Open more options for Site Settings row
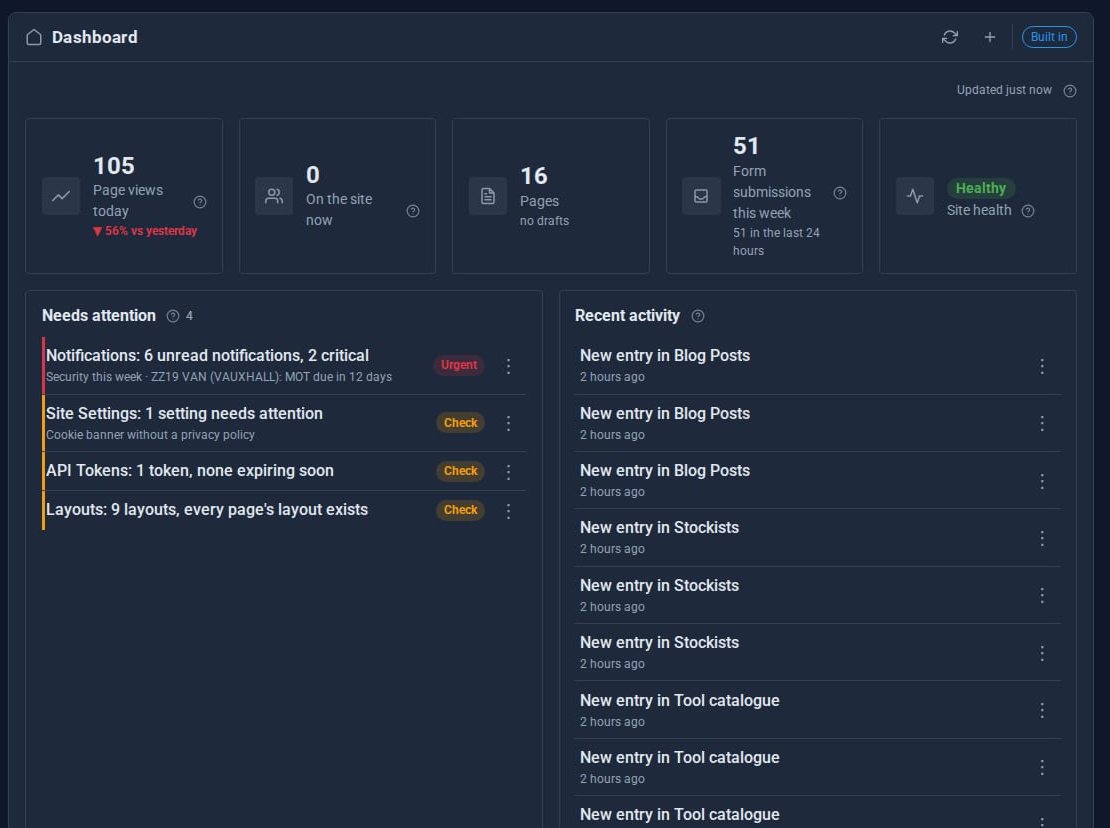This screenshot has height=828, width=1110. [508, 423]
